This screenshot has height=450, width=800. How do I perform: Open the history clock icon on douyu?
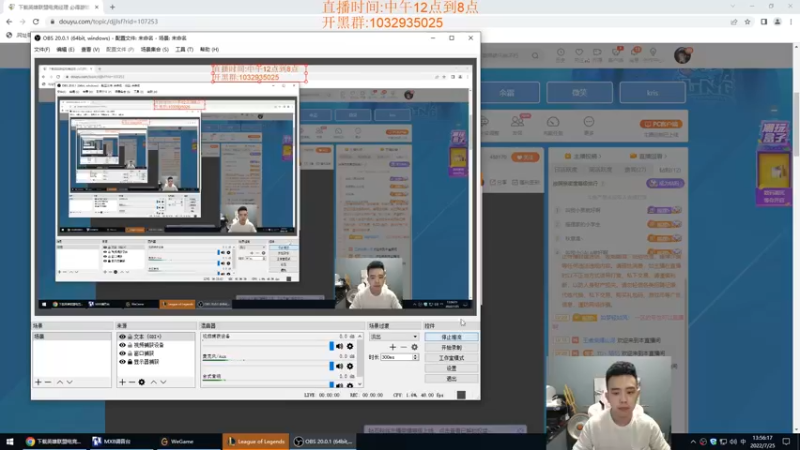pyautogui.click(x=560, y=52)
